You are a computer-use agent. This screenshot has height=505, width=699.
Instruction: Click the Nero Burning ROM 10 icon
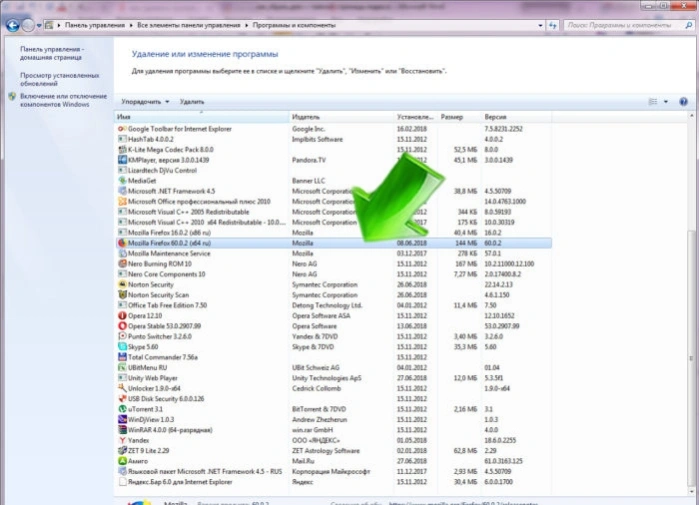(122, 263)
